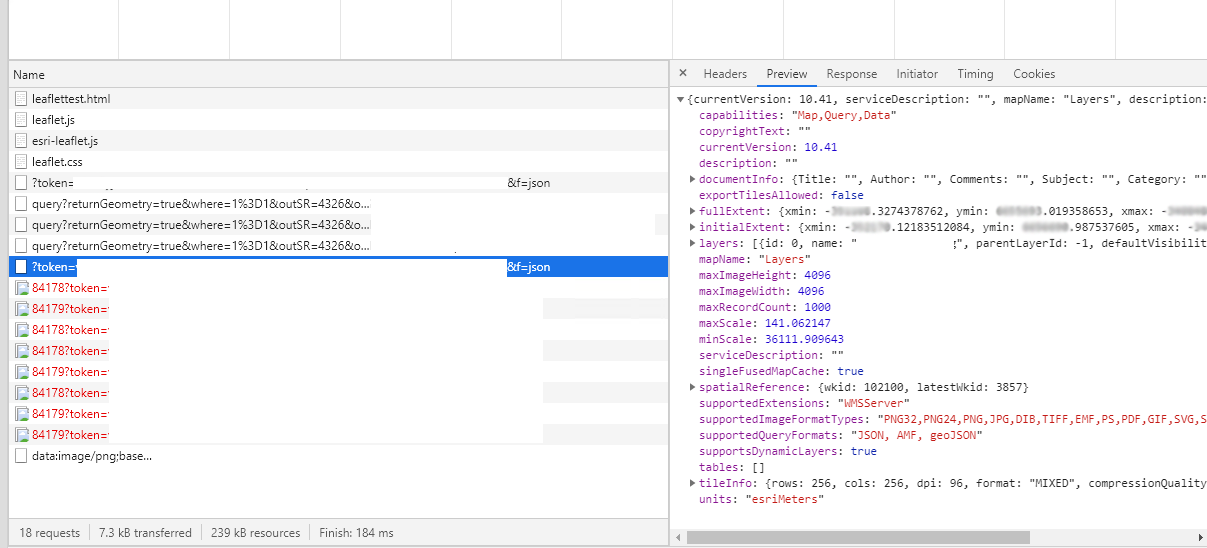Click the mapName "Layers" value
This screenshot has height=548, width=1207.
(784, 259)
